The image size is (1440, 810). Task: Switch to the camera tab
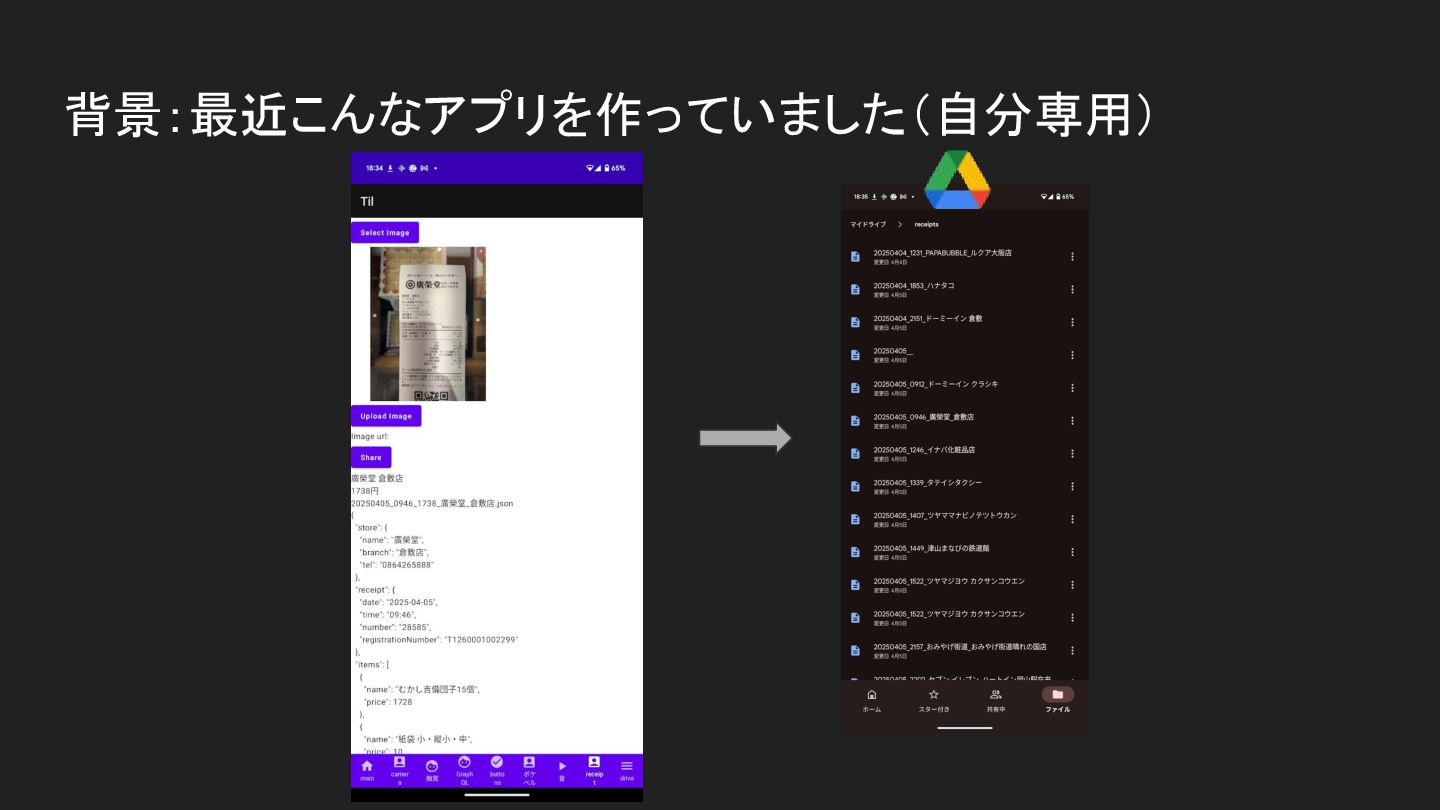point(399,770)
